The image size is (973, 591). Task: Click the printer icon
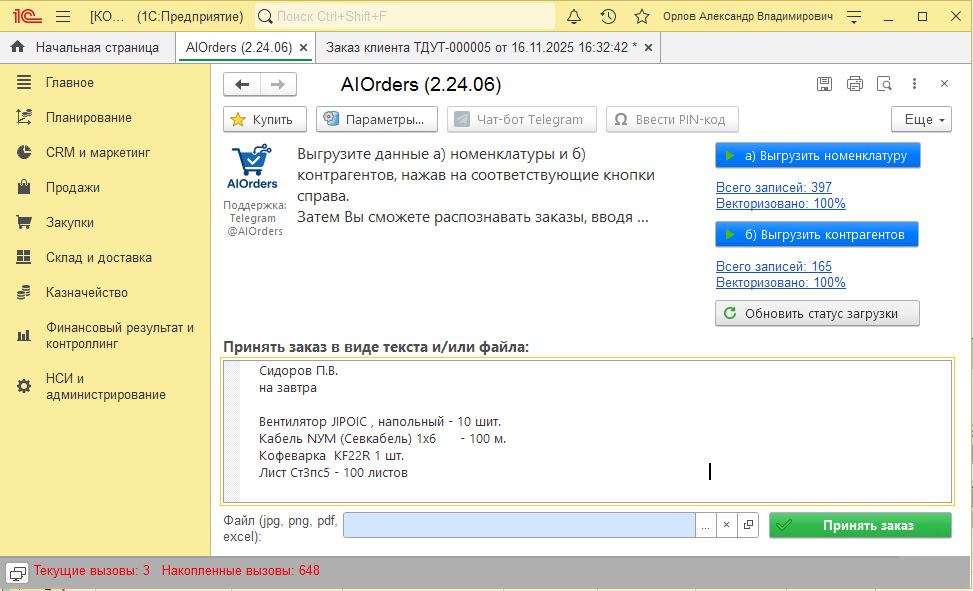point(854,84)
